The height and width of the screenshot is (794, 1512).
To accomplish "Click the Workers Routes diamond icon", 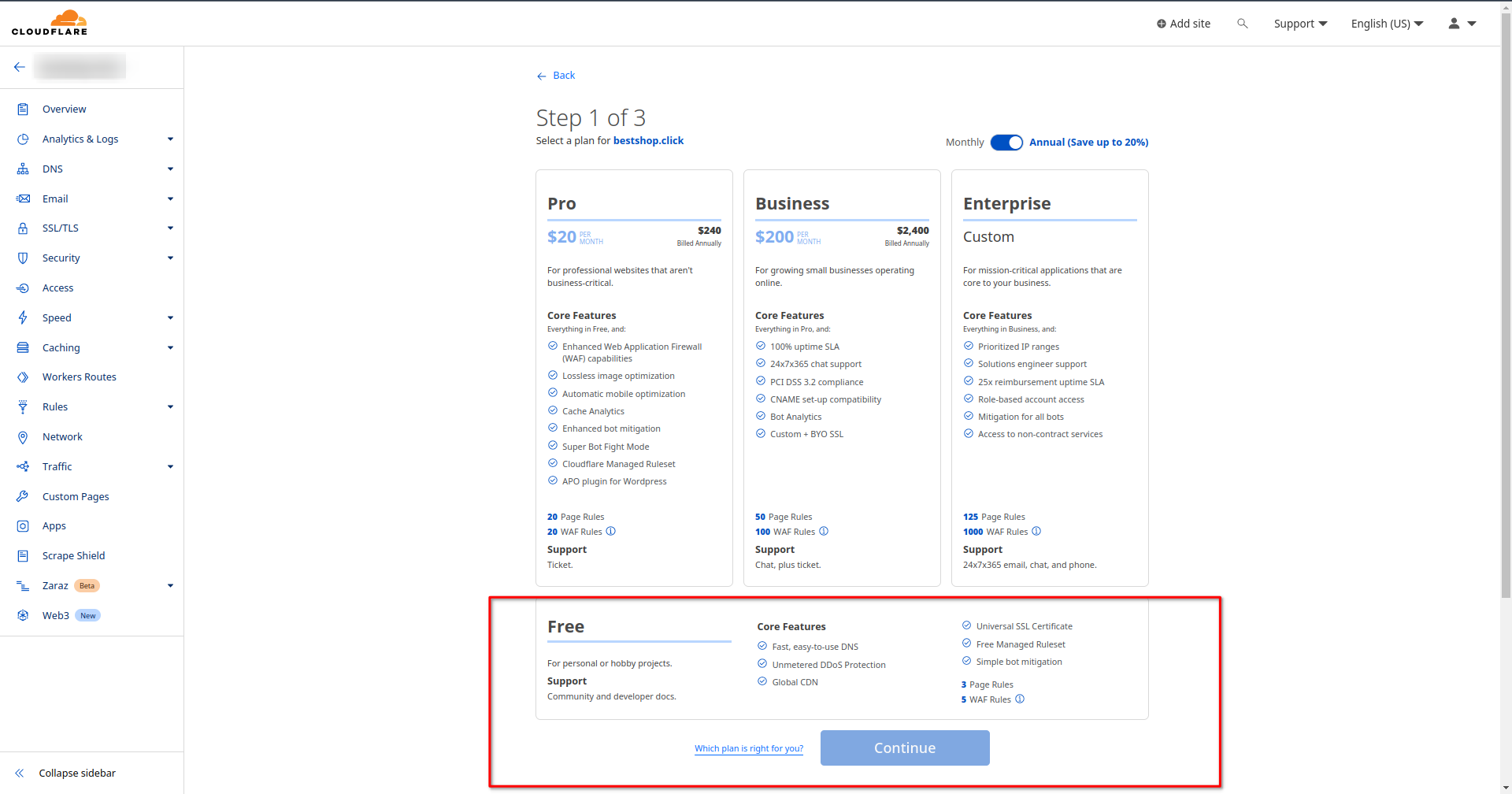I will pos(23,377).
